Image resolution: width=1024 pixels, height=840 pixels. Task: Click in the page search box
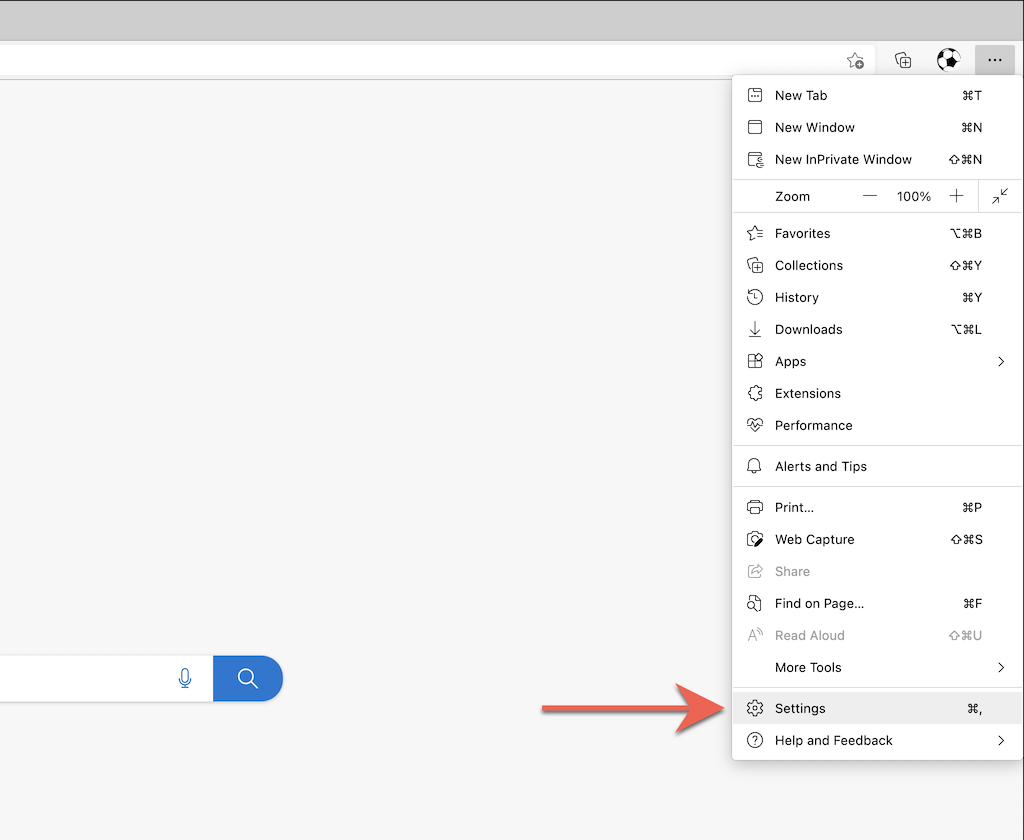80,679
